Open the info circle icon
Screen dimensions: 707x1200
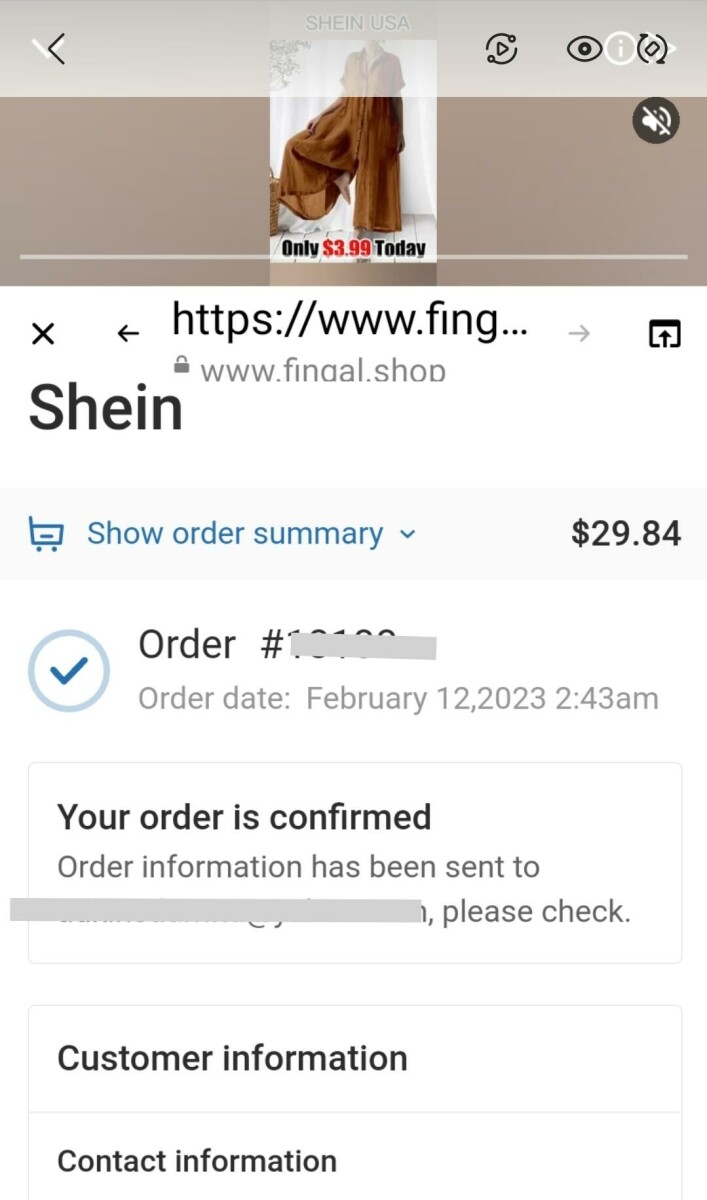pos(620,48)
